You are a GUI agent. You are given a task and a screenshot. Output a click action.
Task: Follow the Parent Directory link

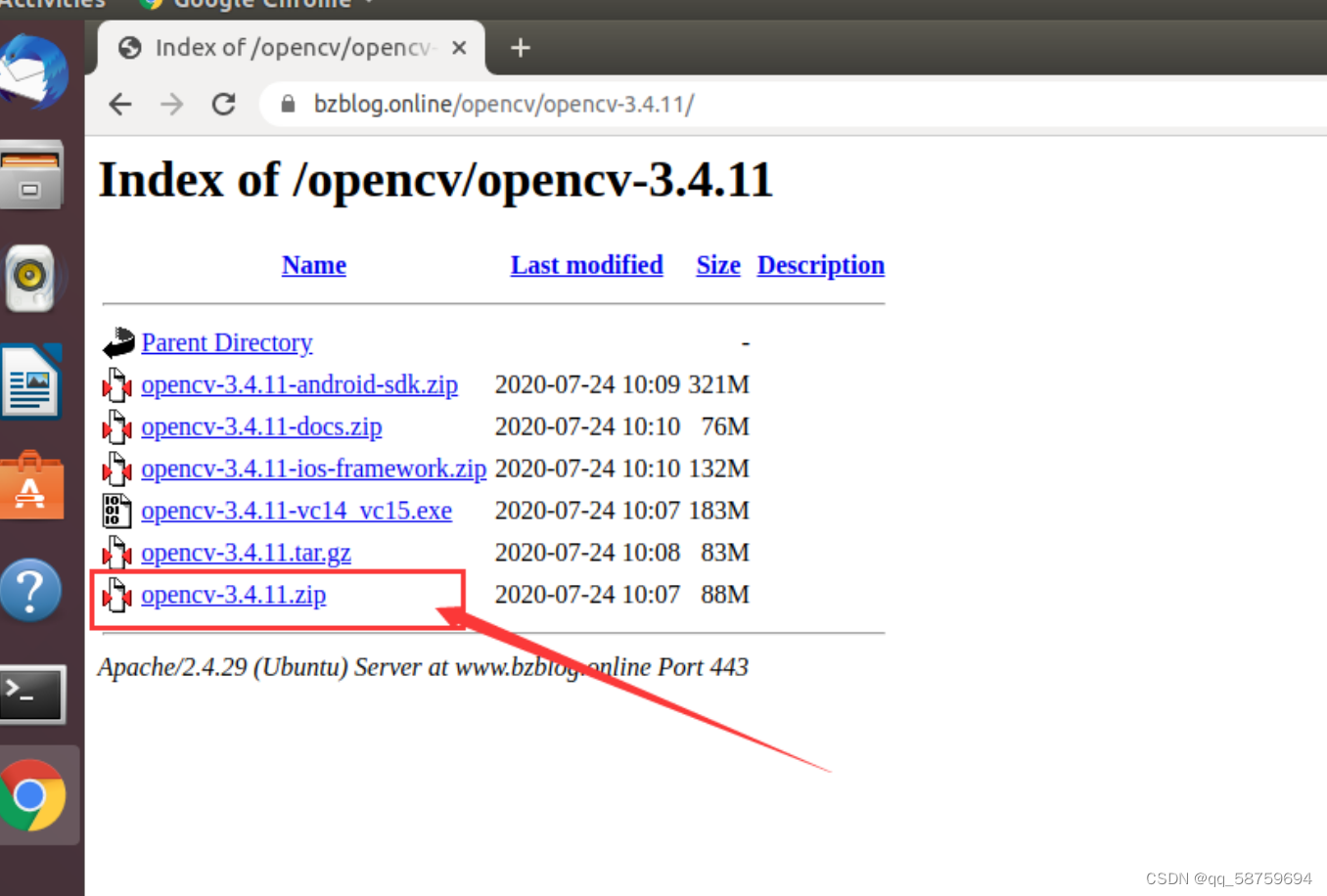(x=227, y=342)
